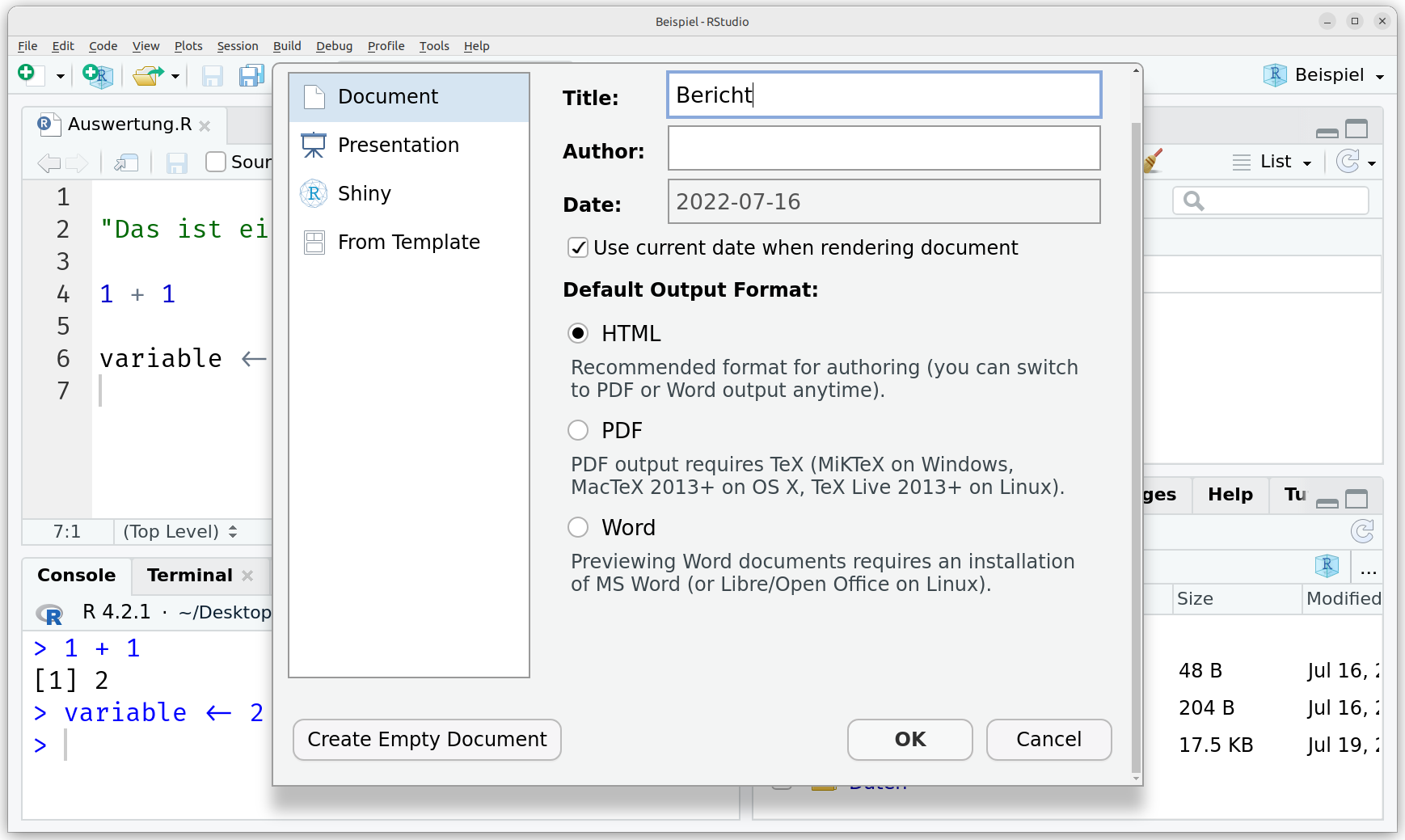The height and width of the screenshot is (840, 1405).
Task: Open the New File dropdown arrow
Action: point(60,77)
